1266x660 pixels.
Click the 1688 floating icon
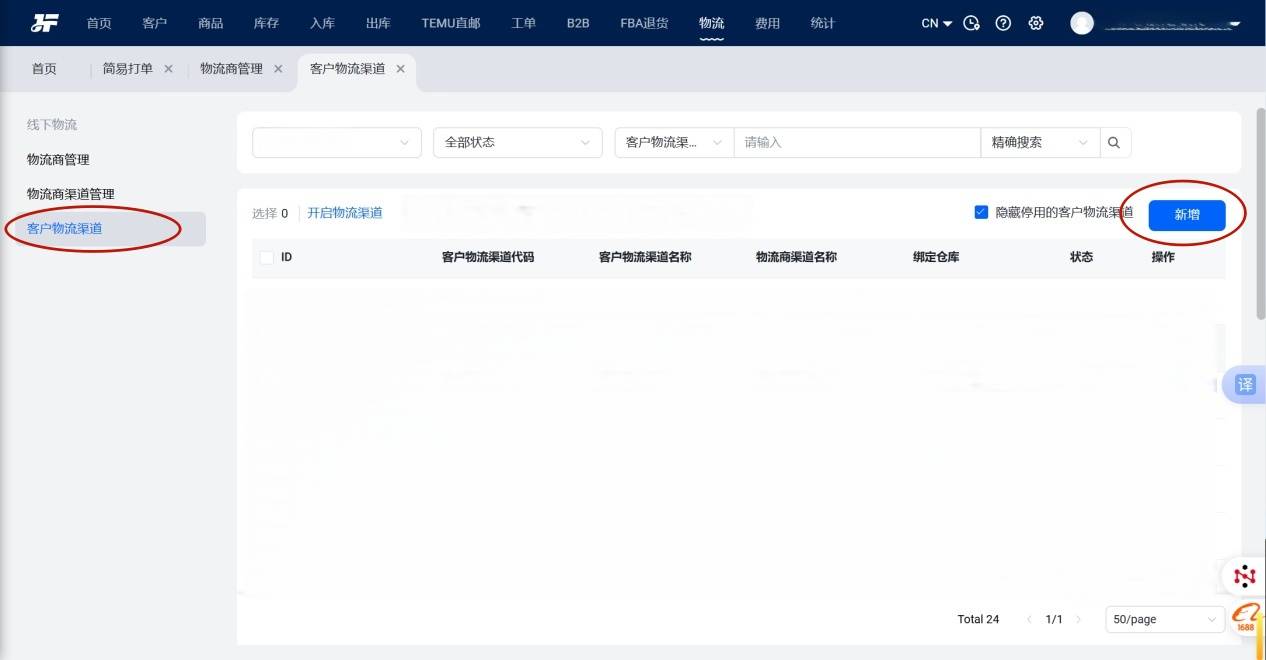coord(1246,619)
